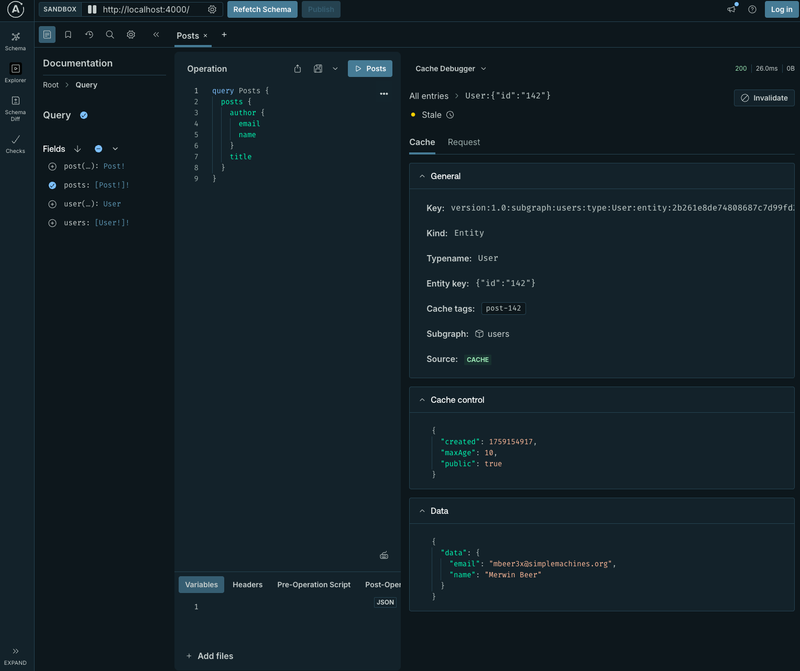The width and height of the screenshot is (800, 671).
Task: Toggle the users field selection
Action: click(52, 222)
